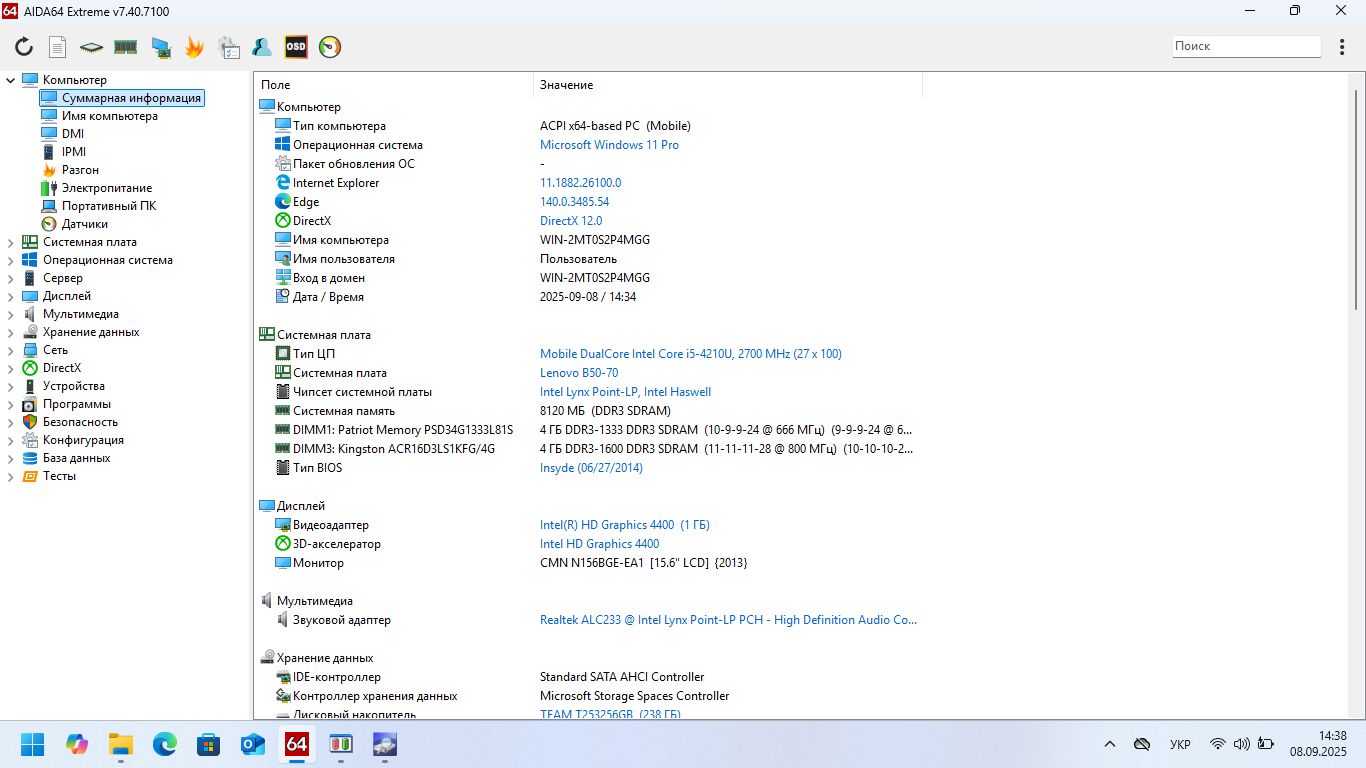Screen dimensions: 1366x768
Task: Open the Lenovo B50-70 link
Action: click(579, 373)
